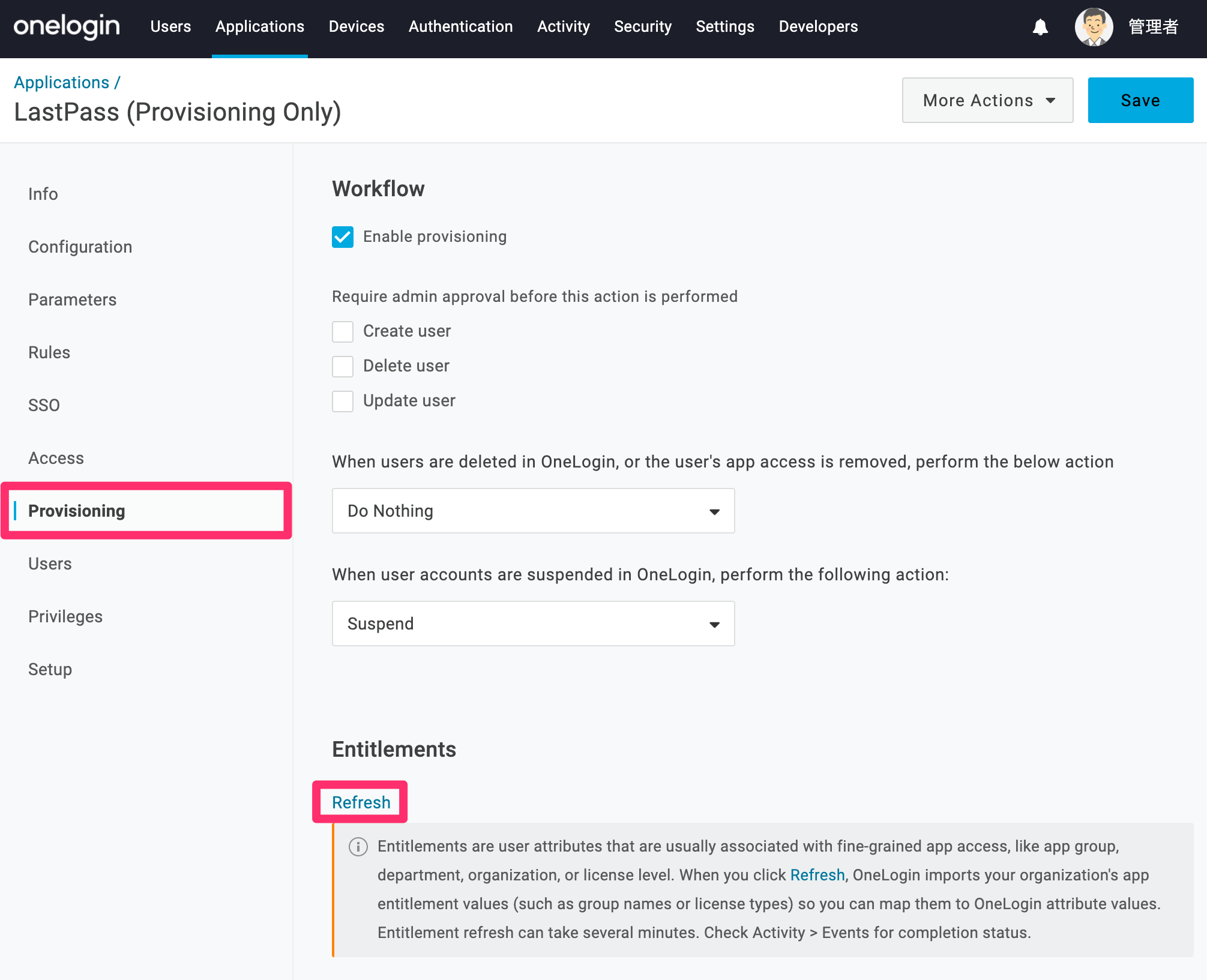
Task: Click the info icon in the Entitlements note
Action: coord(358,847)
